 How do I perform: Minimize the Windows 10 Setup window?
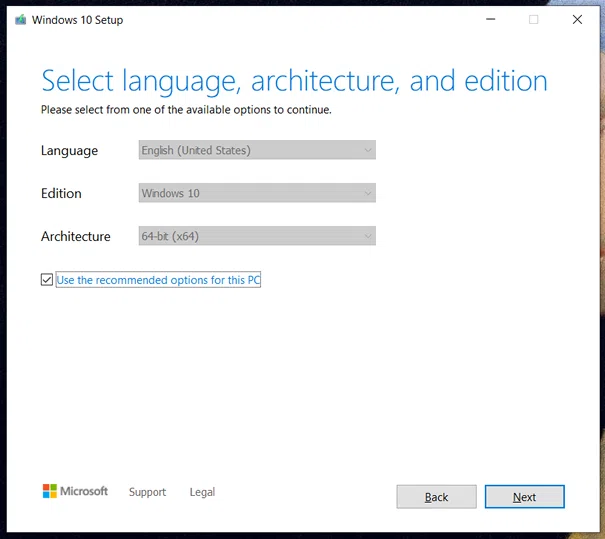[490, 19]
